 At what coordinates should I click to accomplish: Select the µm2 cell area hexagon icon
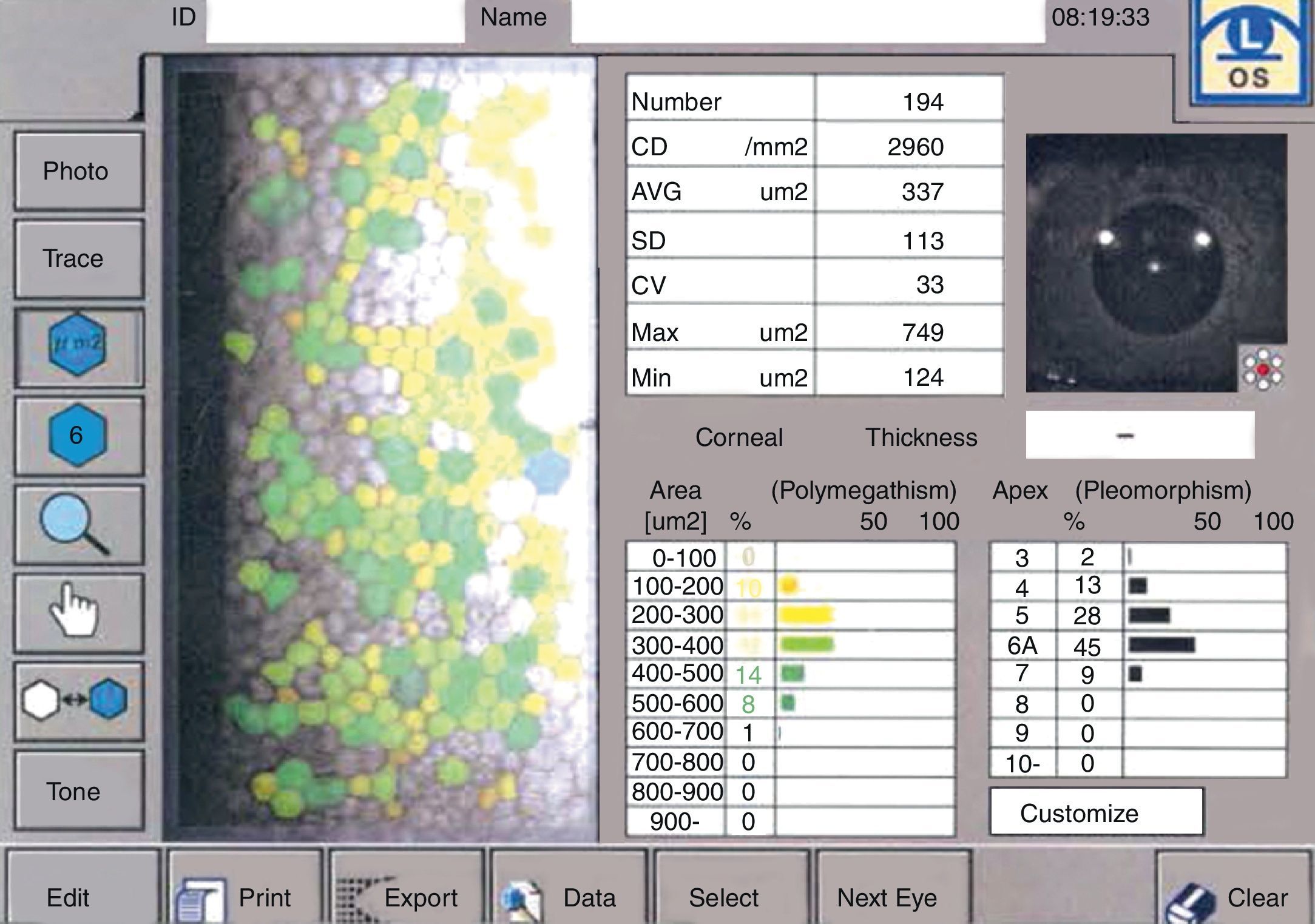[78, 345]
